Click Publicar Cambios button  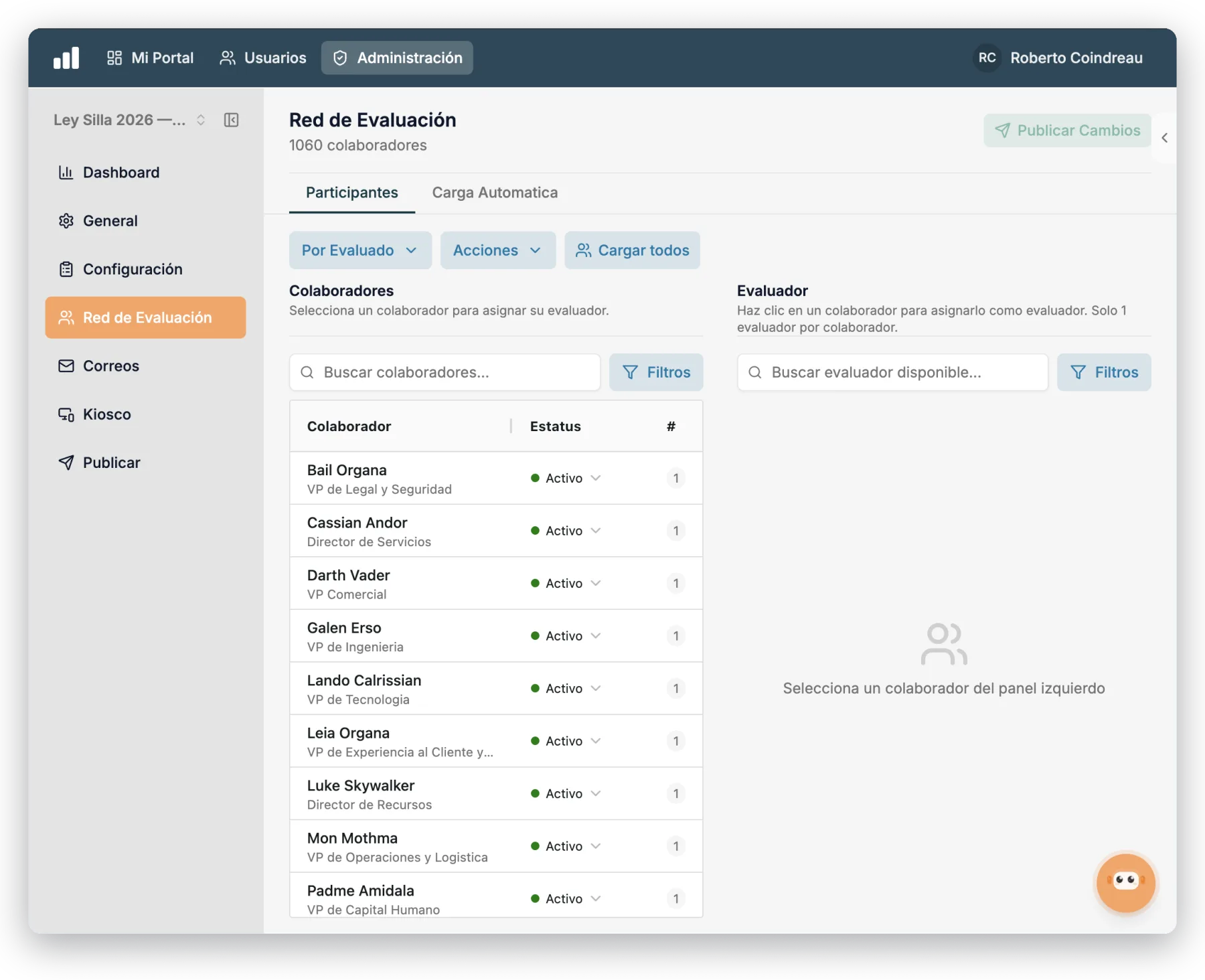[x=1067, y=131]
